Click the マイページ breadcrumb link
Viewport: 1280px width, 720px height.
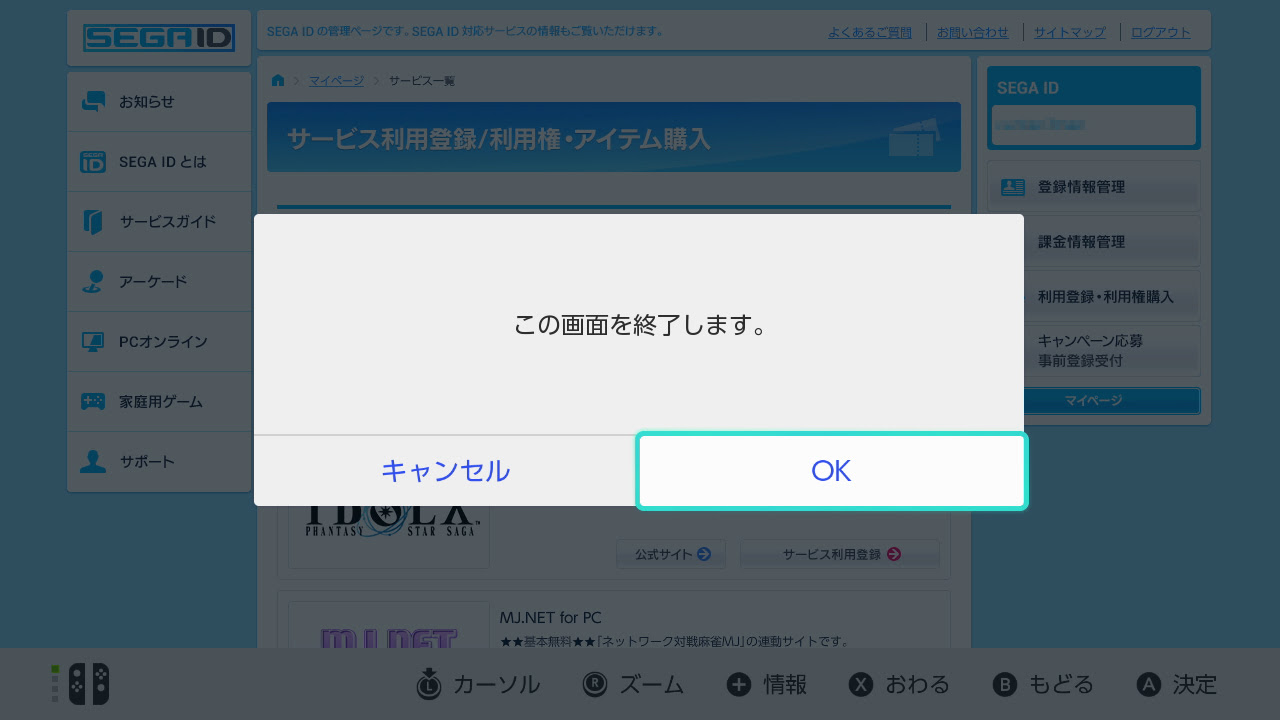tap(336, 80)
